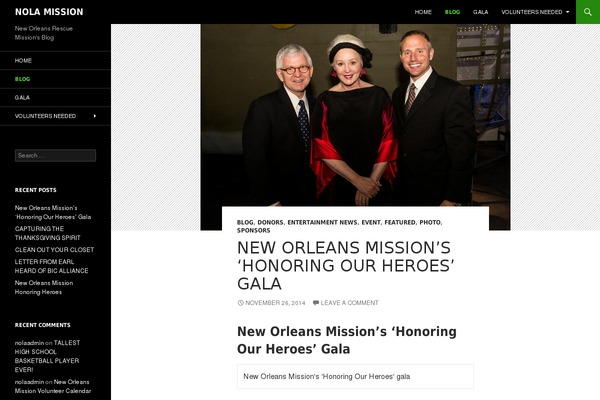Focus the sidebar Search field
Image resolution: width=600 pixels, height=400 pixels.
55,155
